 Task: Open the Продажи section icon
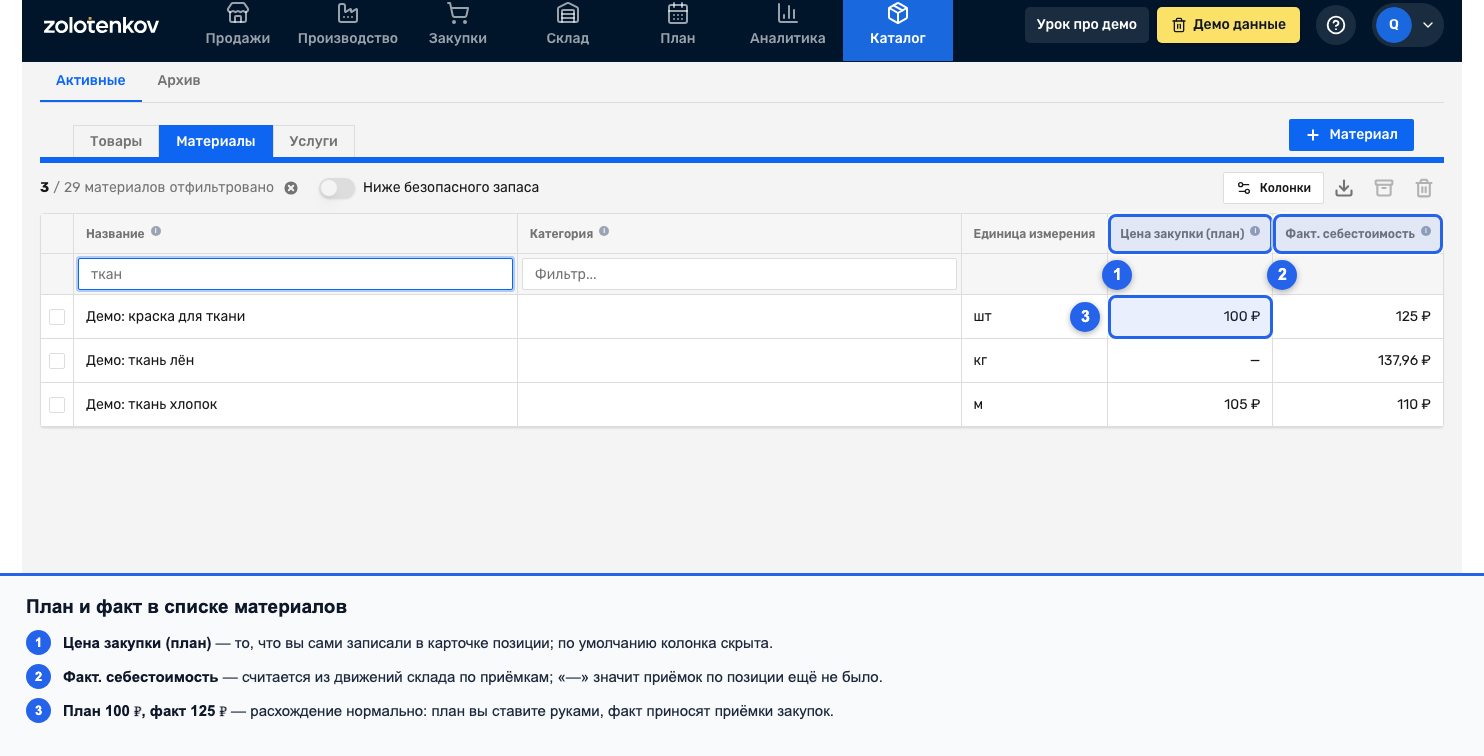pos(237,14)
